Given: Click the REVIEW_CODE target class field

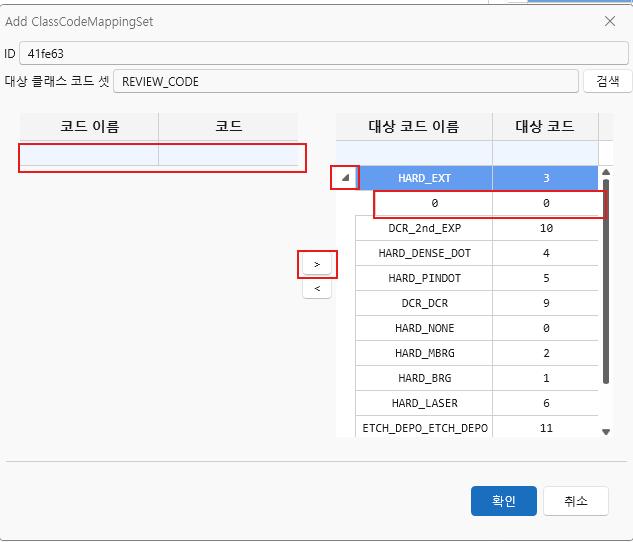Looking at the screenshot, I should click(345, 81).
